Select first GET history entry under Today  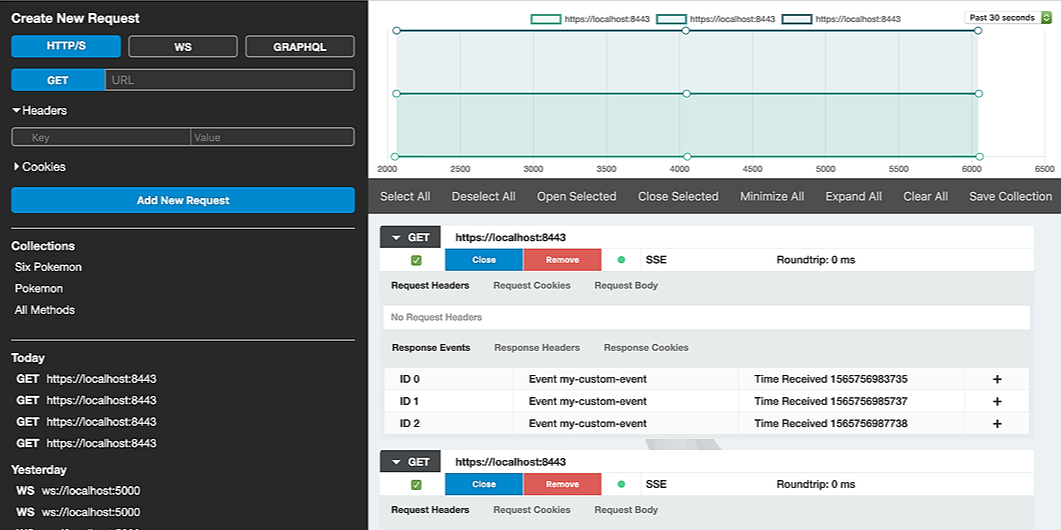tap(86, 379)
